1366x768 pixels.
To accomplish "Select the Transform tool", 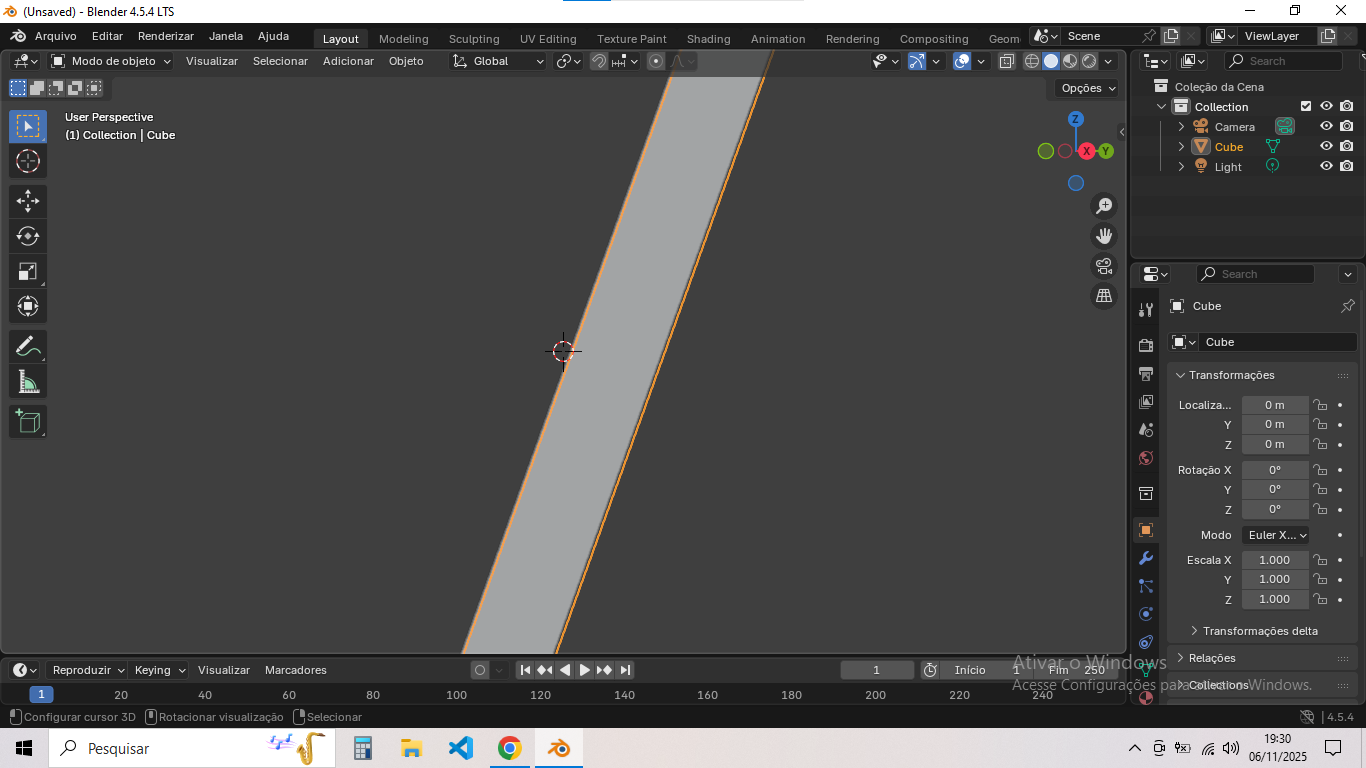I will (x=28, y=306).
